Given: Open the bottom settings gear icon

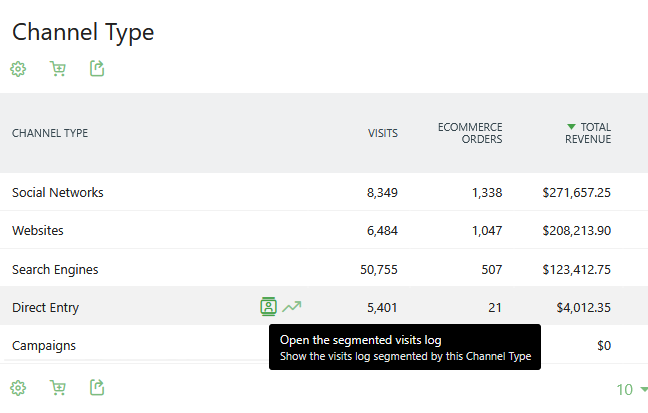Looking at the screenshot, I should pyautogui.click(x=18, y=387).
